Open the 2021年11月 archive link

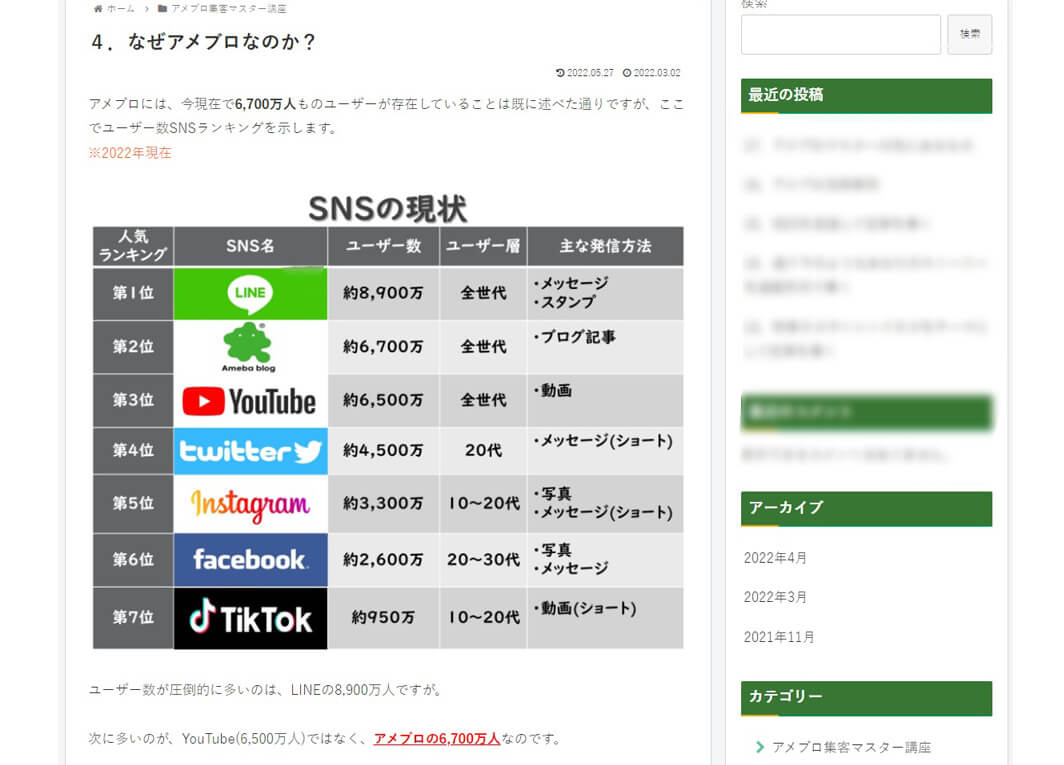click(779, 637)
